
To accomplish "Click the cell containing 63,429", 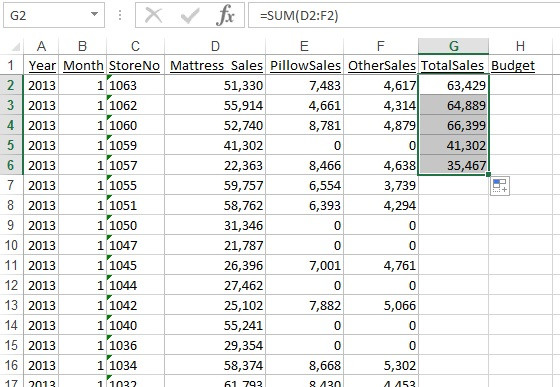I will pos(453,85).
